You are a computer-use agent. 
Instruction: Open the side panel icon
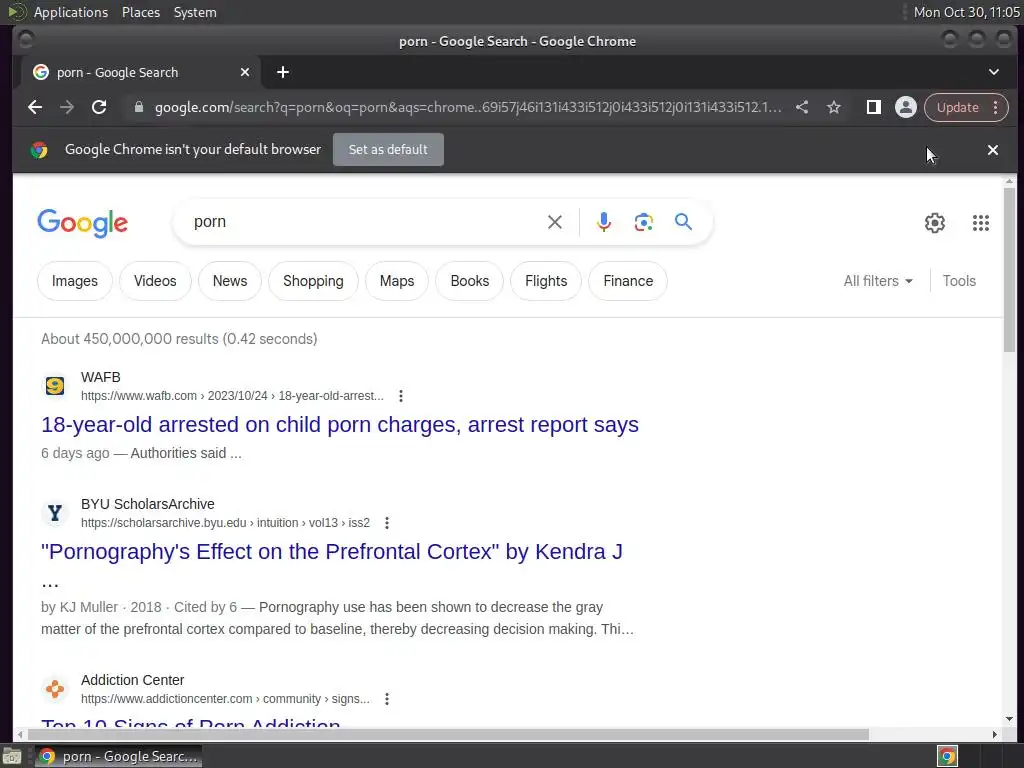(873, 108)
